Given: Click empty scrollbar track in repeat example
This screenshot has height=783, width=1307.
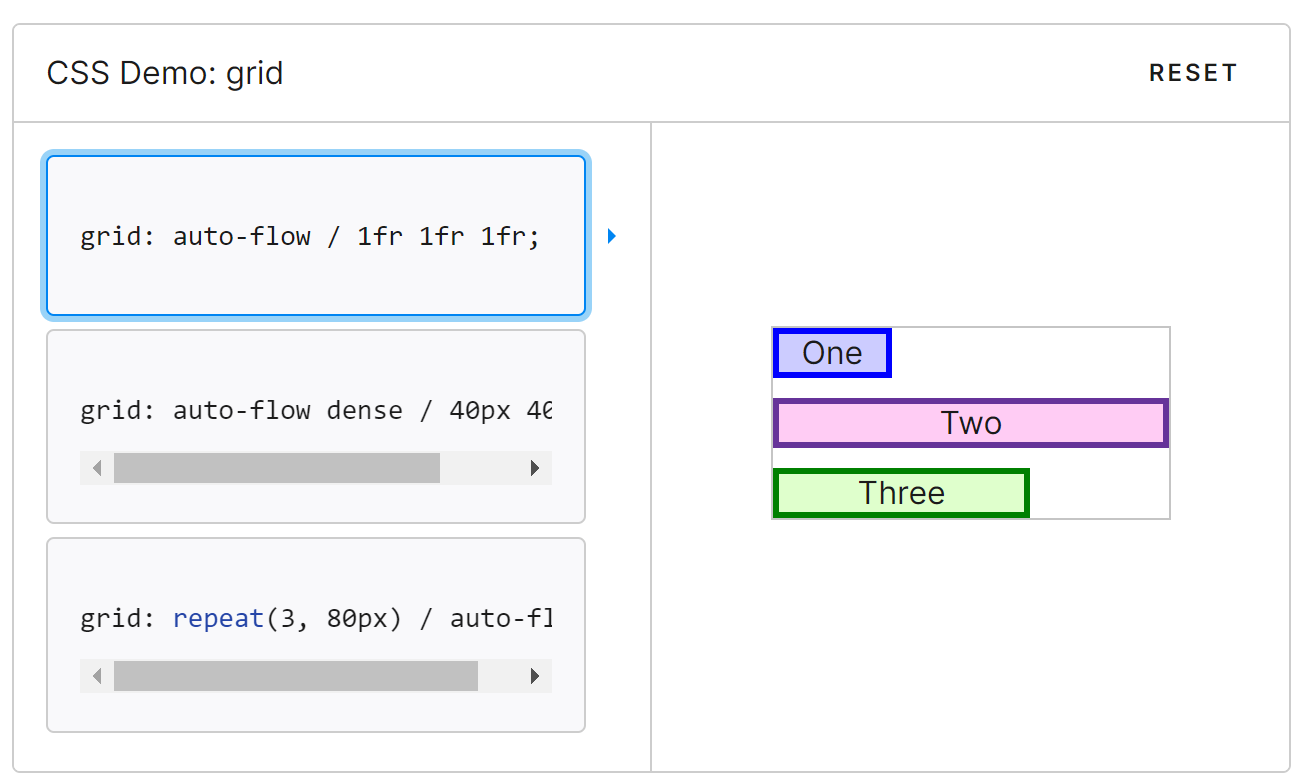Looking at the screenshot, I should pyautogui.click(x=498, y=676).
